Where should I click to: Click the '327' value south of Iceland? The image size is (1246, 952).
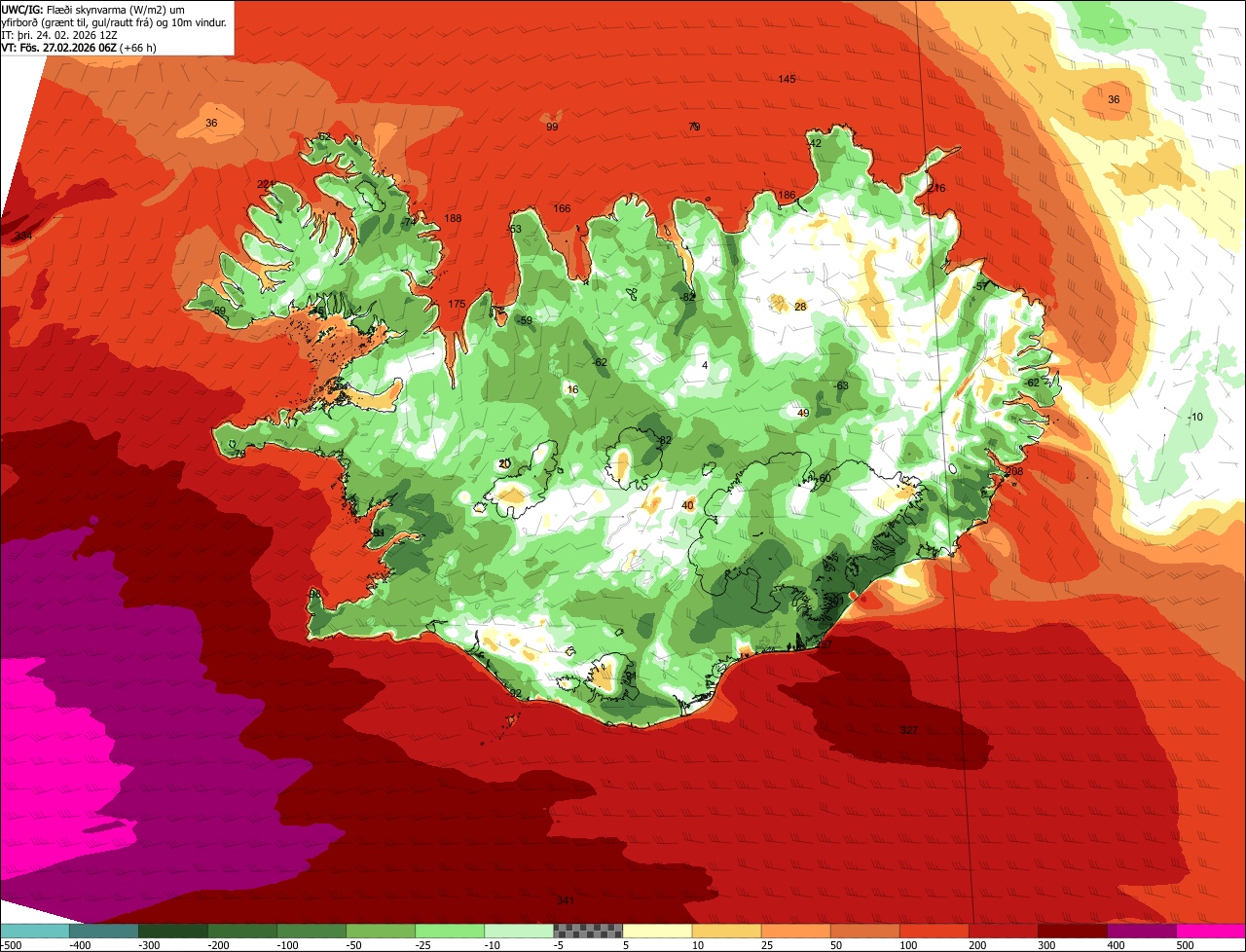pyautogui.click(x=909, y=731)
